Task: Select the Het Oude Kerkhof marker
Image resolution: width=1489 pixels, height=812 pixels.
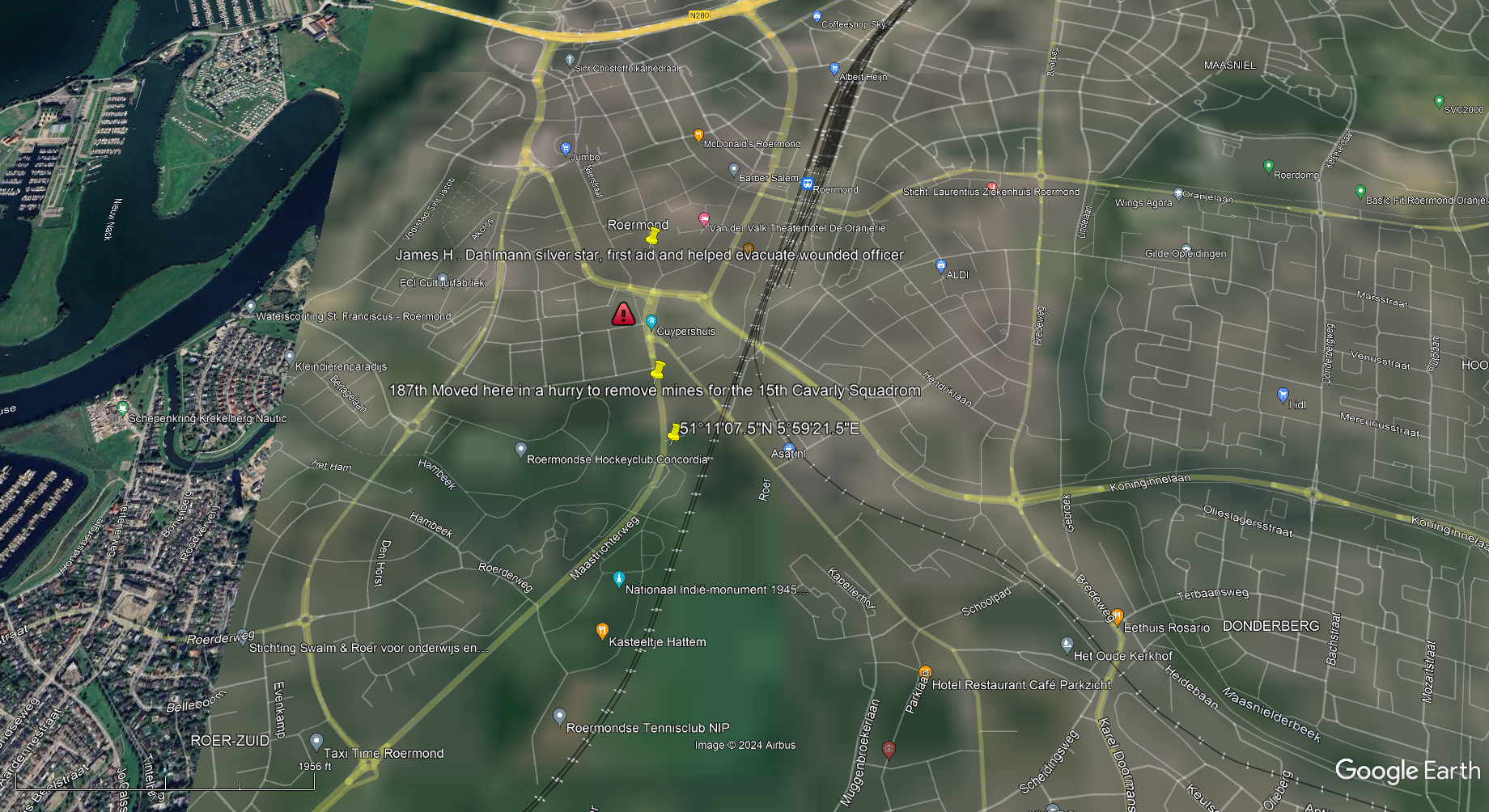Action: click(x=1067, y=645)
